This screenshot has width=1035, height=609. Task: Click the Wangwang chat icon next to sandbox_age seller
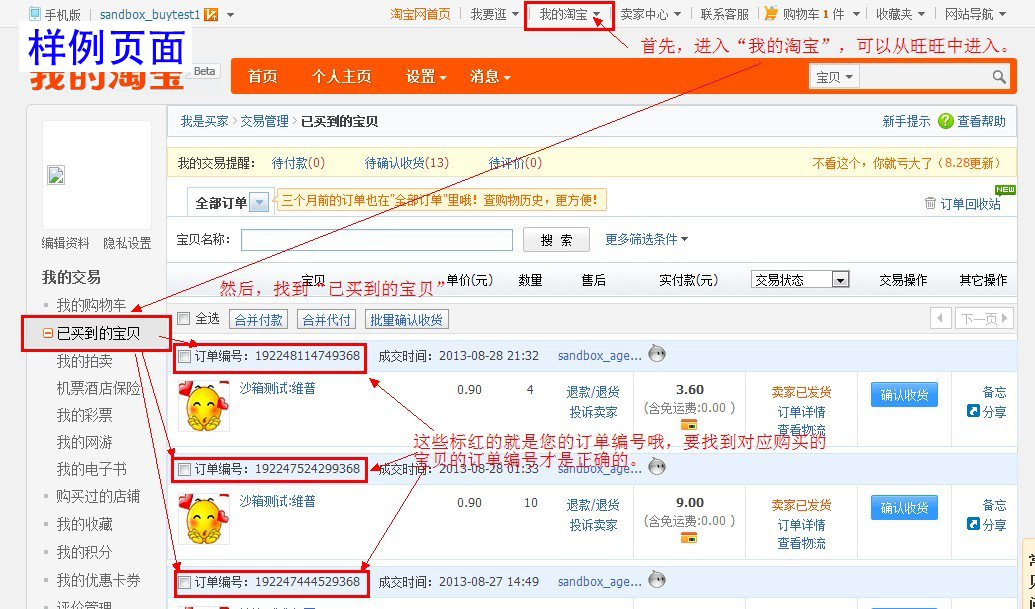click(x=657, y=354)
